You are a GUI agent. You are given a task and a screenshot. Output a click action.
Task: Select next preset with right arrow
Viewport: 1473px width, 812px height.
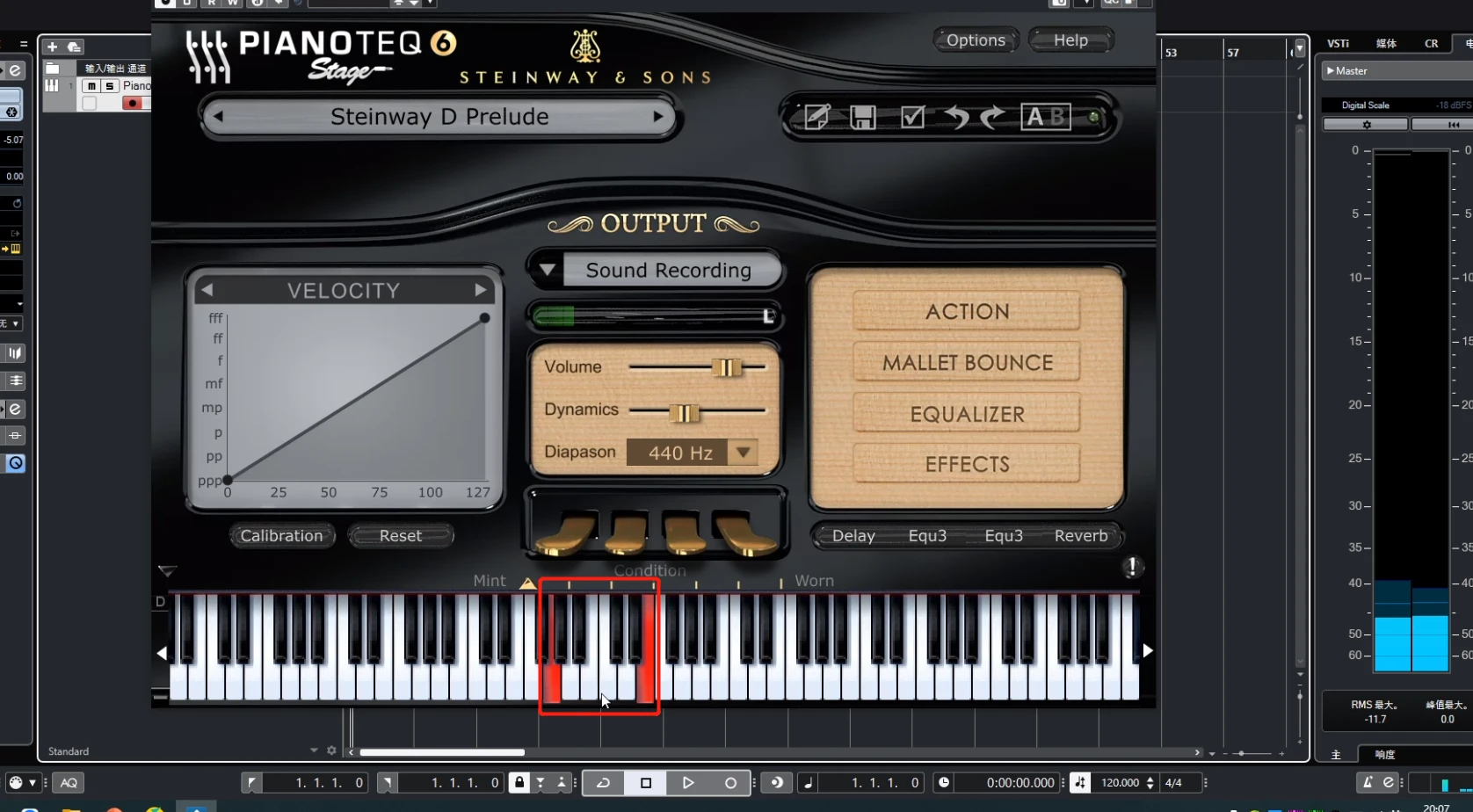tap(658, 116)
